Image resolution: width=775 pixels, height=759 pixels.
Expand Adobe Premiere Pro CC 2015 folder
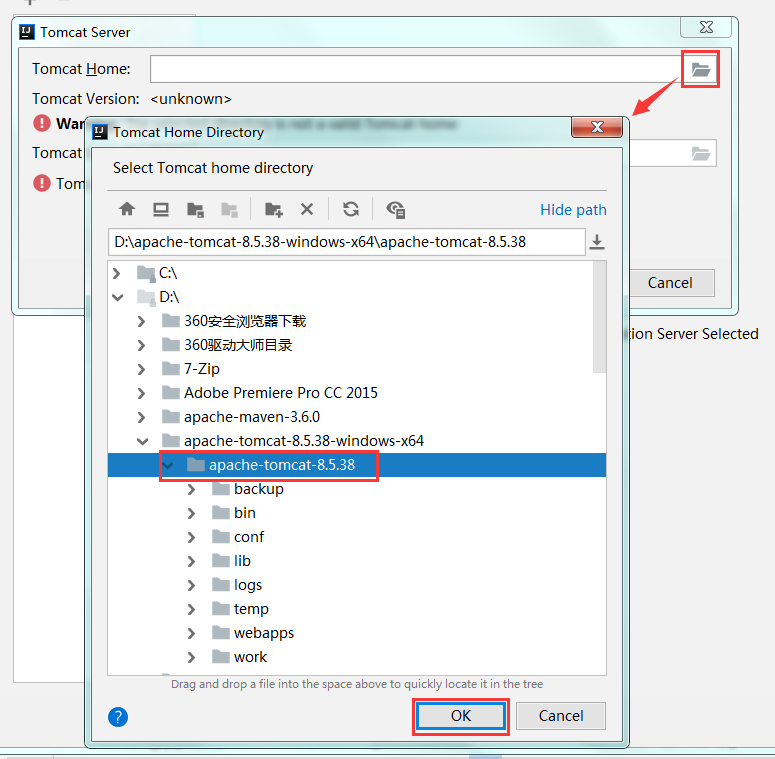coord(141,393)
